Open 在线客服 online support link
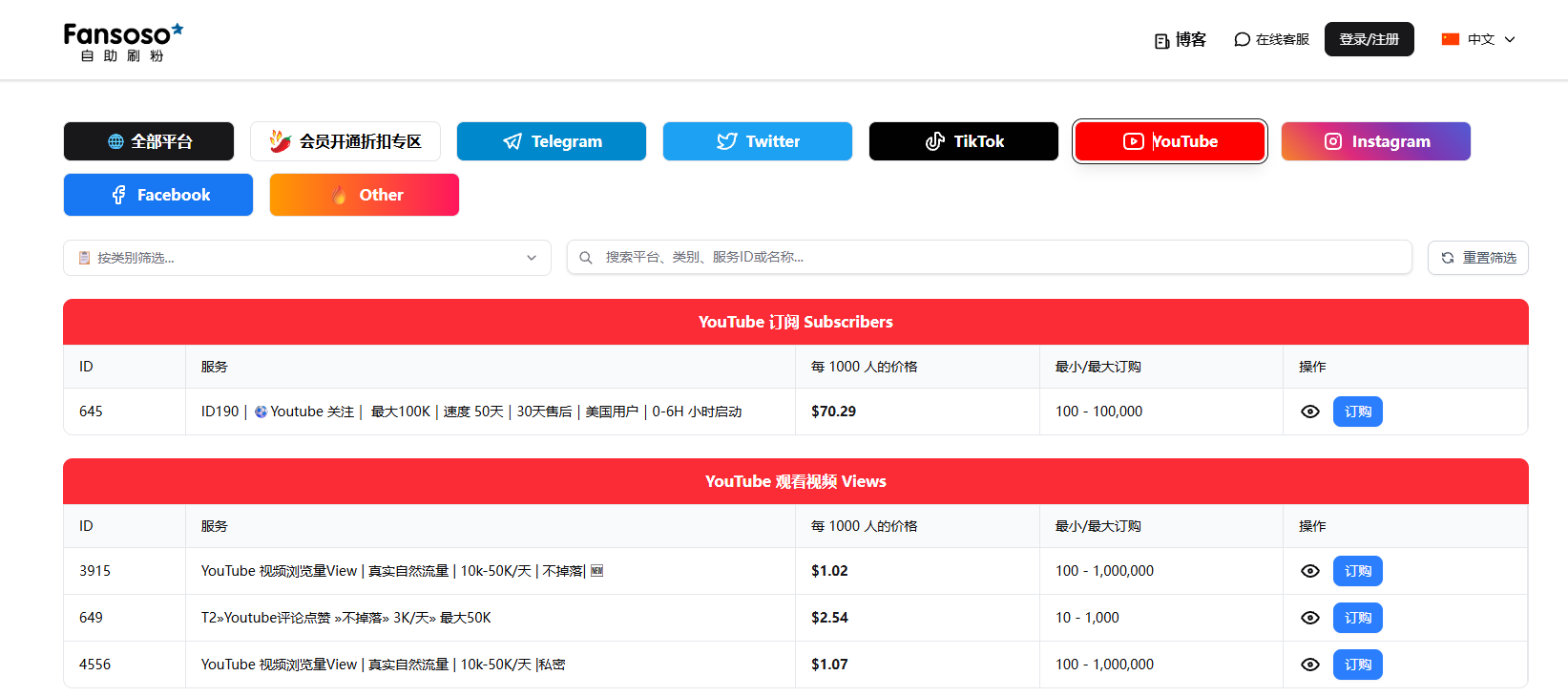The image size is (1568, 697). point(1272,40)
